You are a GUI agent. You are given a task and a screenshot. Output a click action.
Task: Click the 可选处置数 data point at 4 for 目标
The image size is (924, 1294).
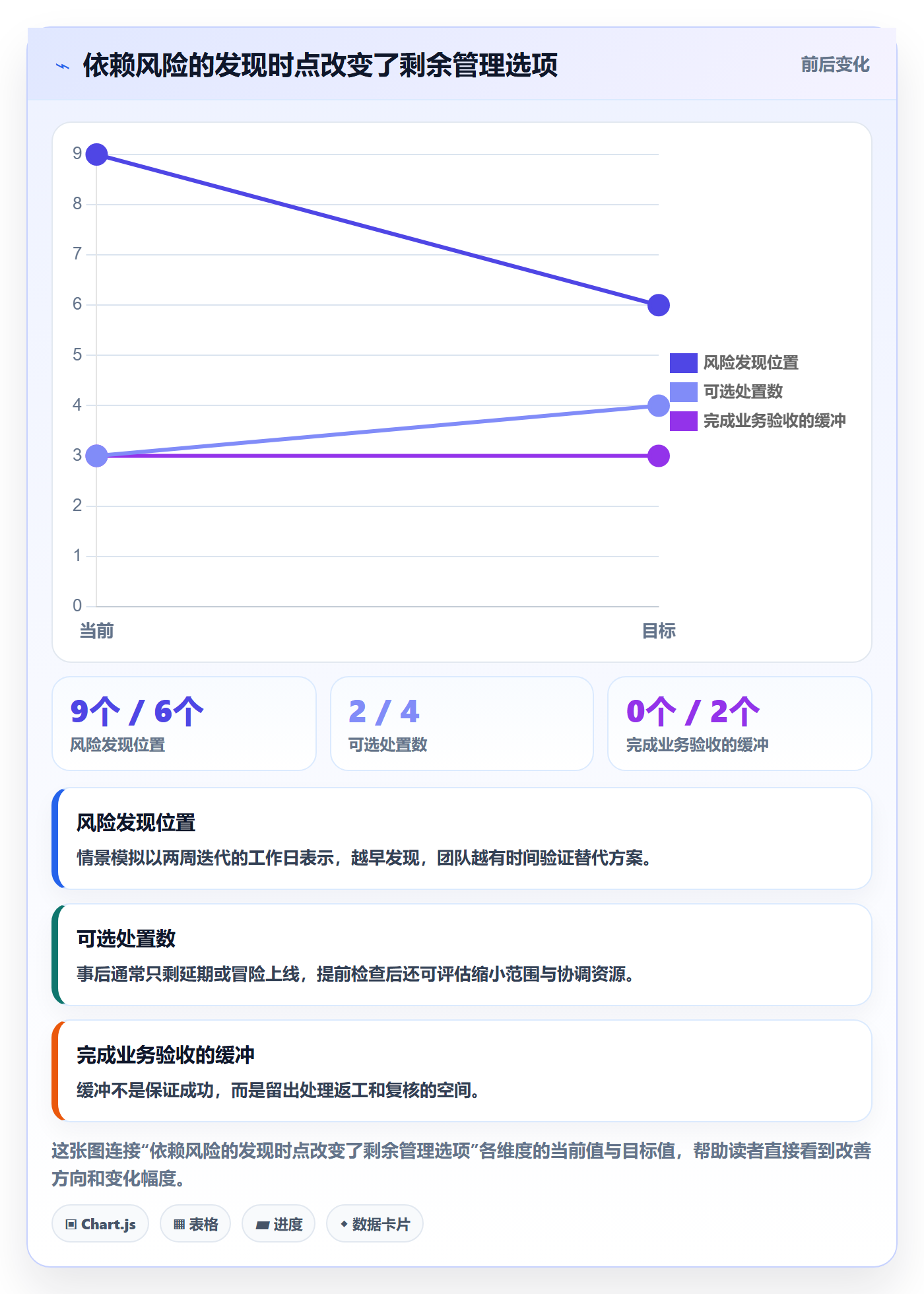[659, 405]
